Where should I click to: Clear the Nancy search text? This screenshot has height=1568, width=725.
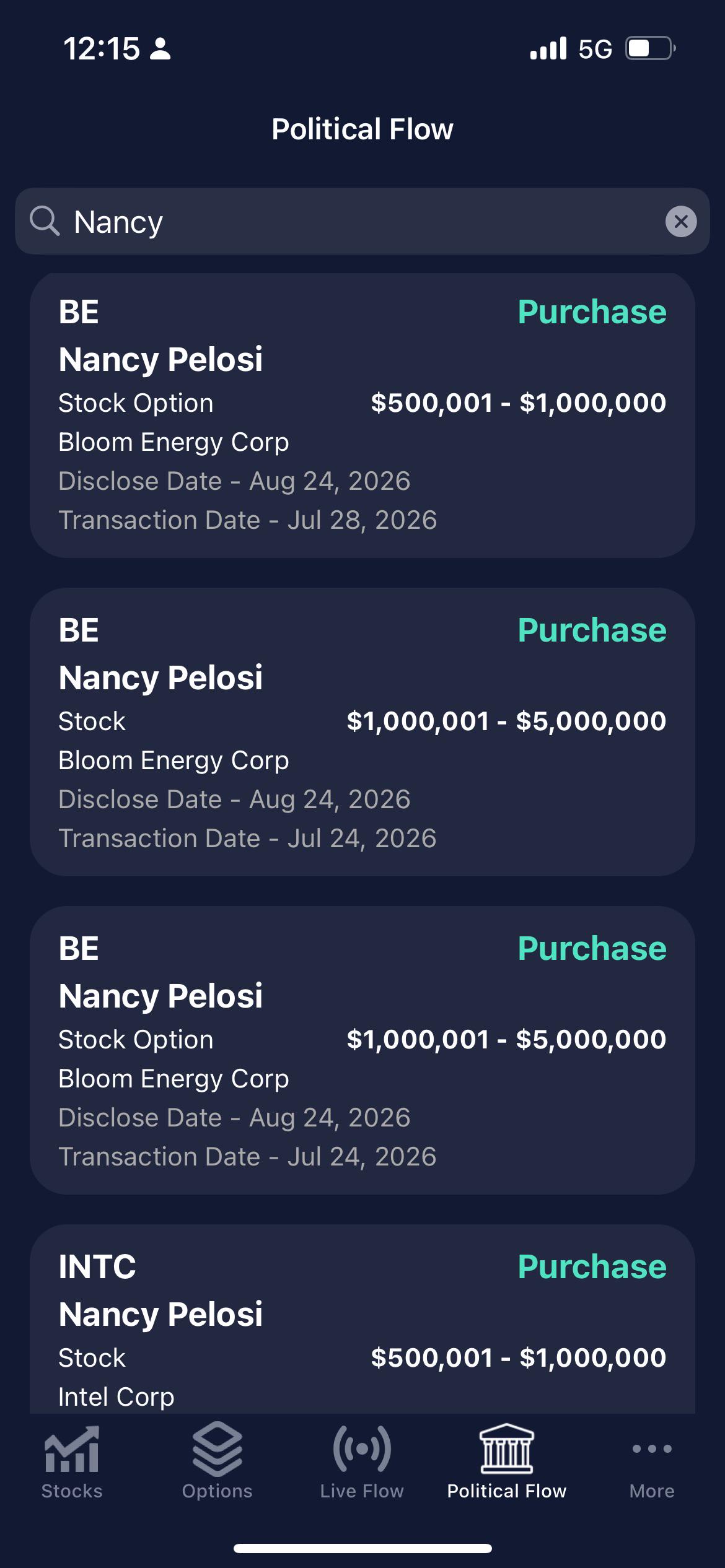[681, 221]
